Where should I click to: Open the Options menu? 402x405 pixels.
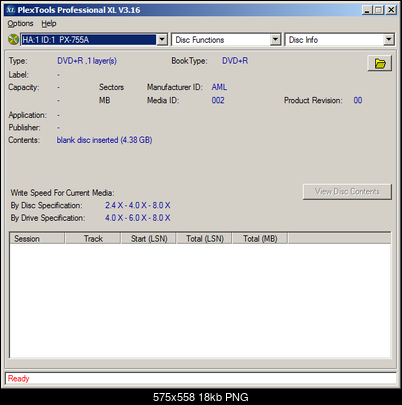[20, 24]
